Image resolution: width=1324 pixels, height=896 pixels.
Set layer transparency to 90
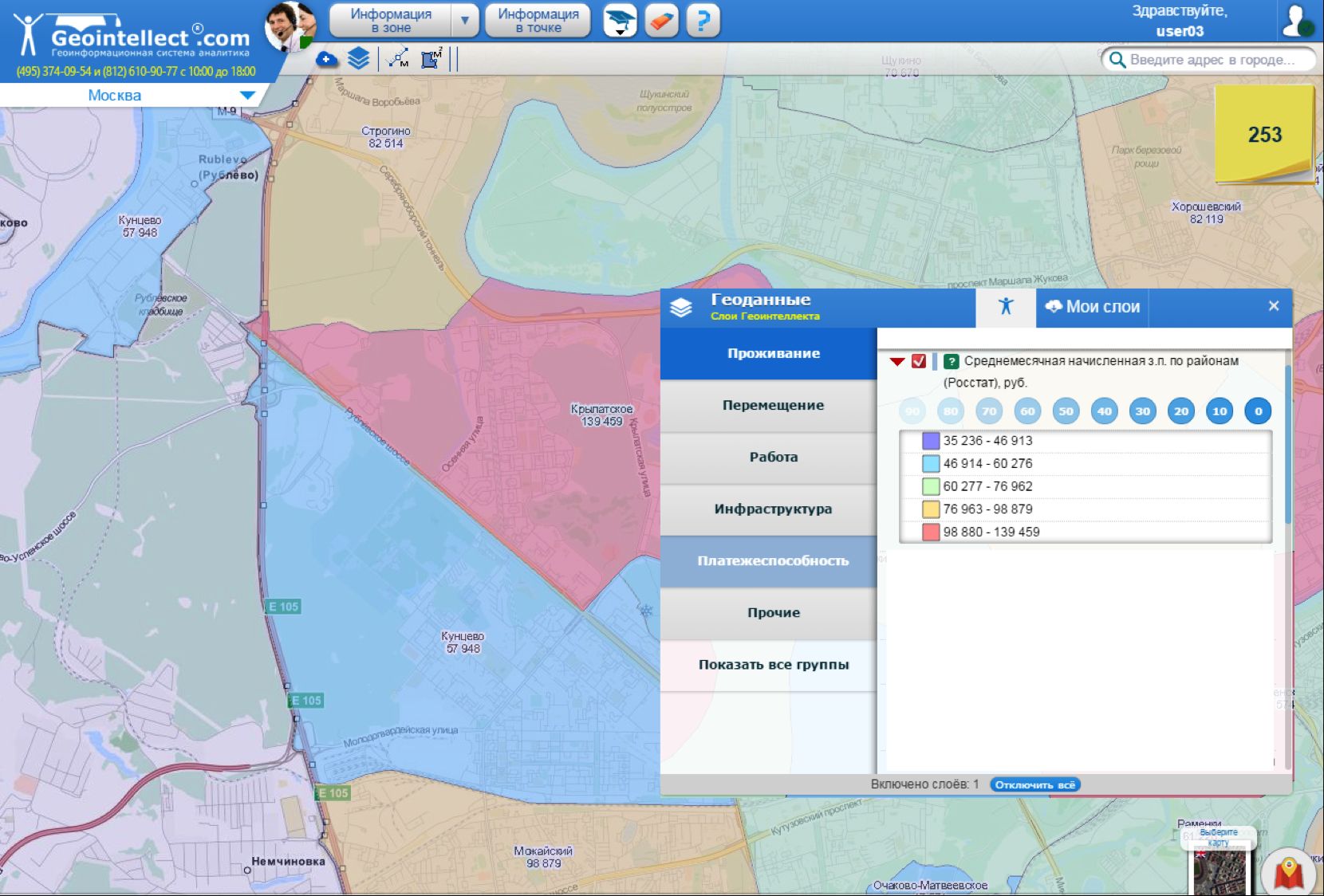912,411
